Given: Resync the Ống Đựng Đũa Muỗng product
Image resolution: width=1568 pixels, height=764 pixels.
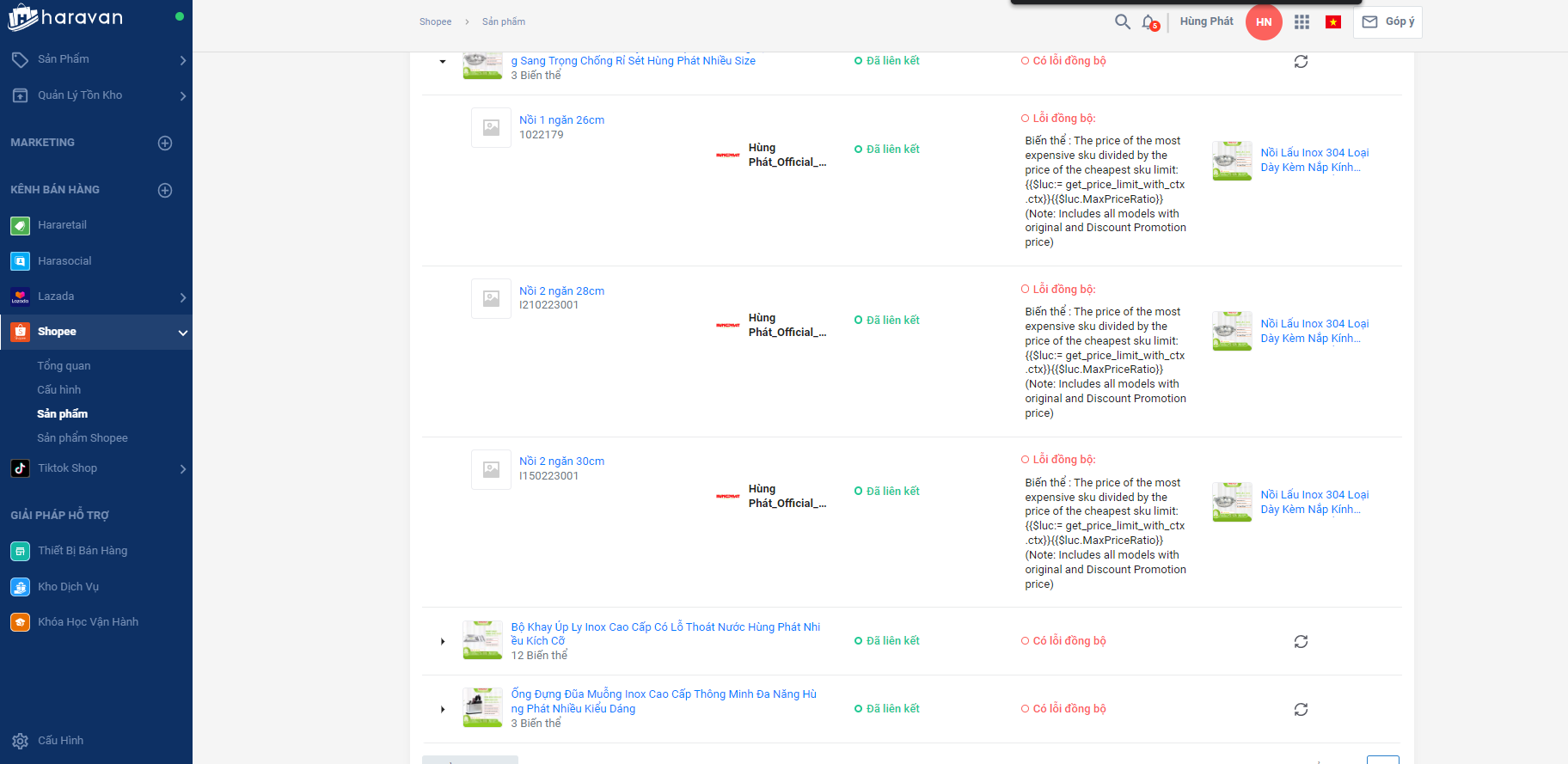Looking at the screenshot, I should (1301, 709).
